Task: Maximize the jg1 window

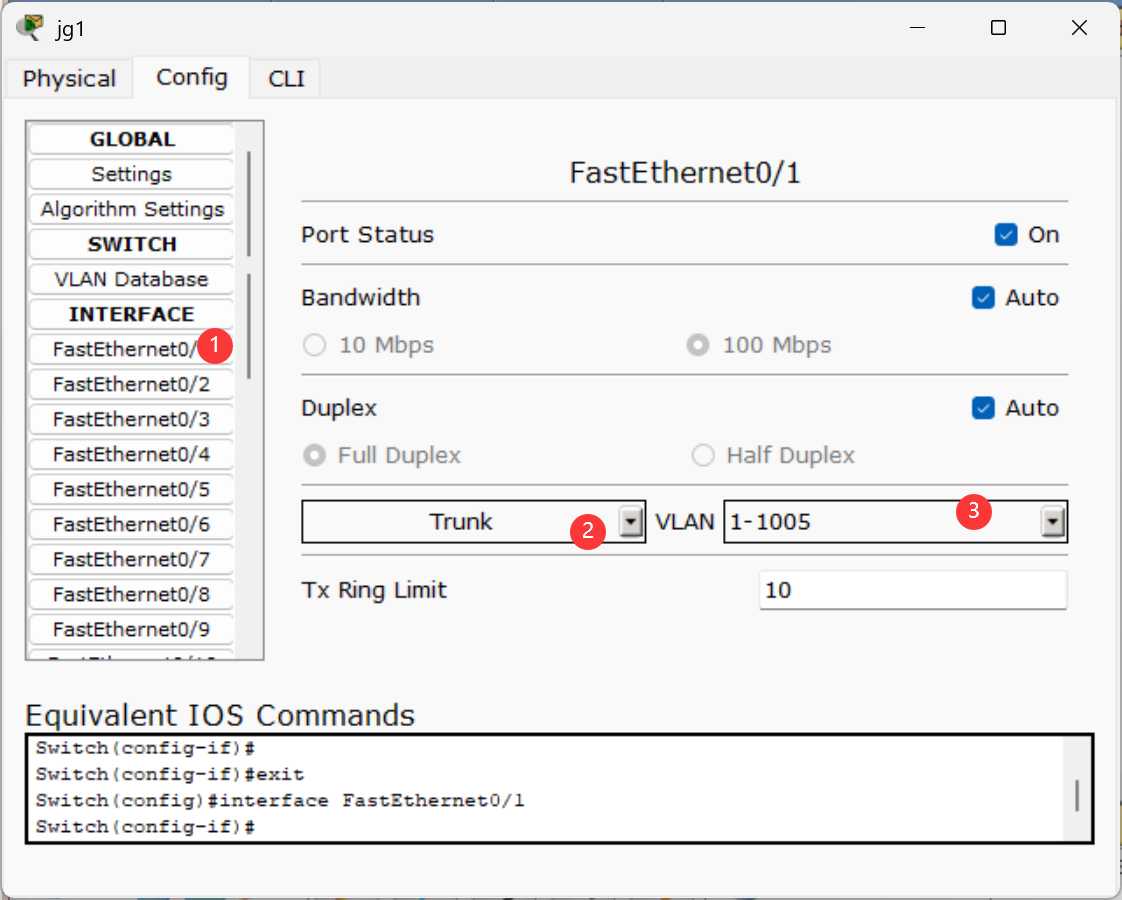Action: pyautogui.click(x=998, y=28)
